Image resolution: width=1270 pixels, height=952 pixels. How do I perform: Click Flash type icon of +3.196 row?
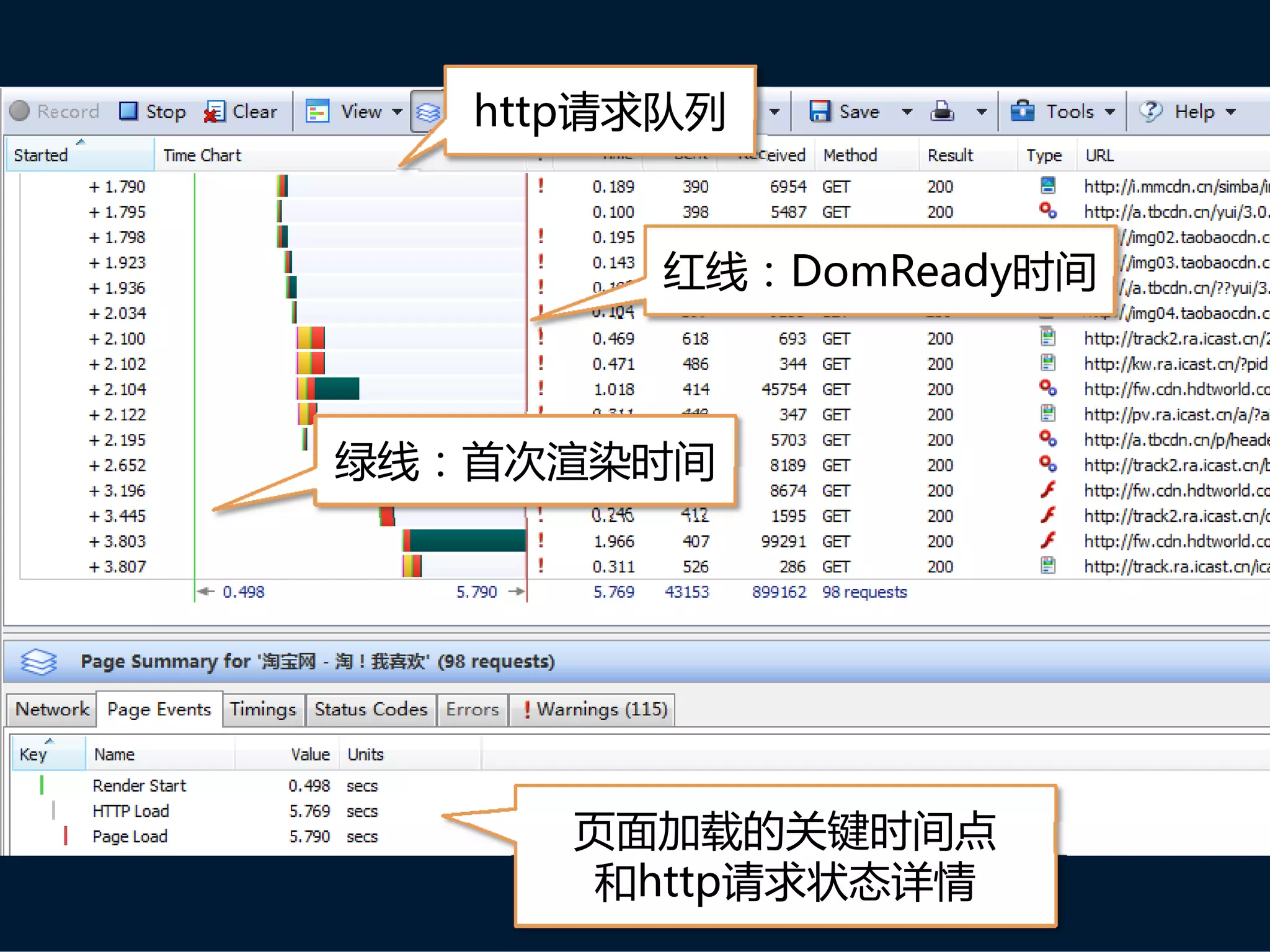1047,490
